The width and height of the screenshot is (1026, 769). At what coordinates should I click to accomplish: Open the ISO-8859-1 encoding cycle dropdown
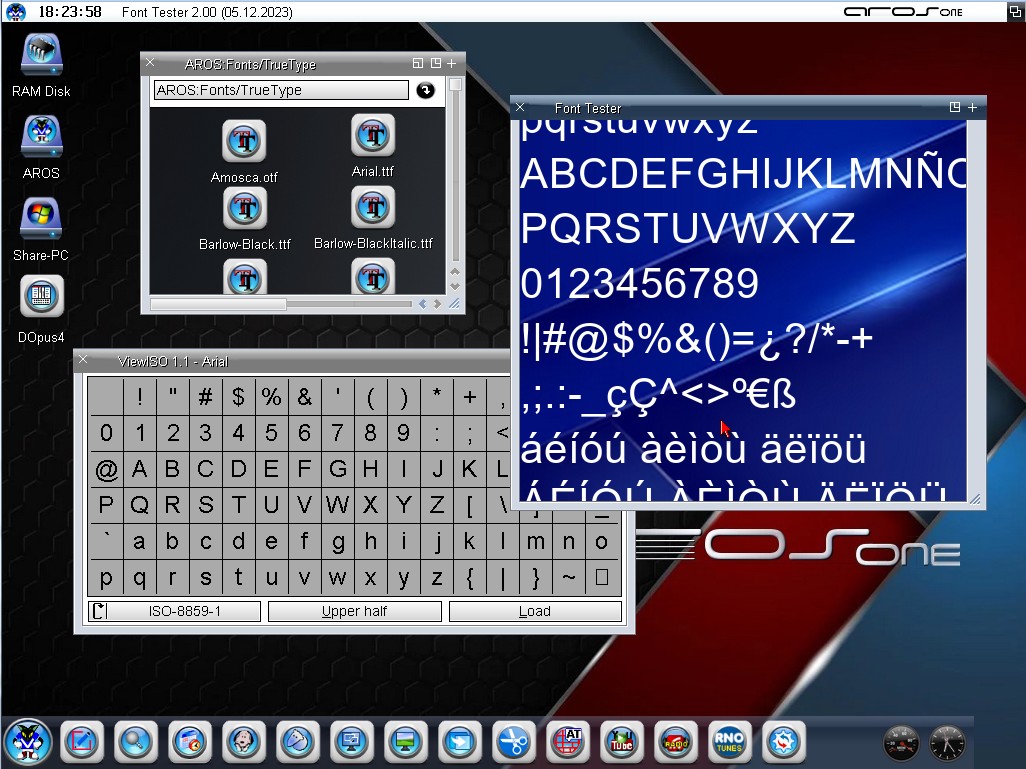pos(174,611)
